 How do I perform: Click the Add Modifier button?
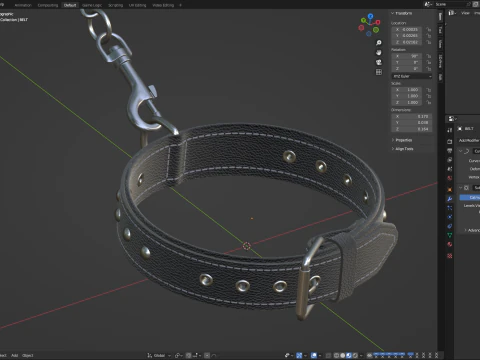tap(469, 140)
